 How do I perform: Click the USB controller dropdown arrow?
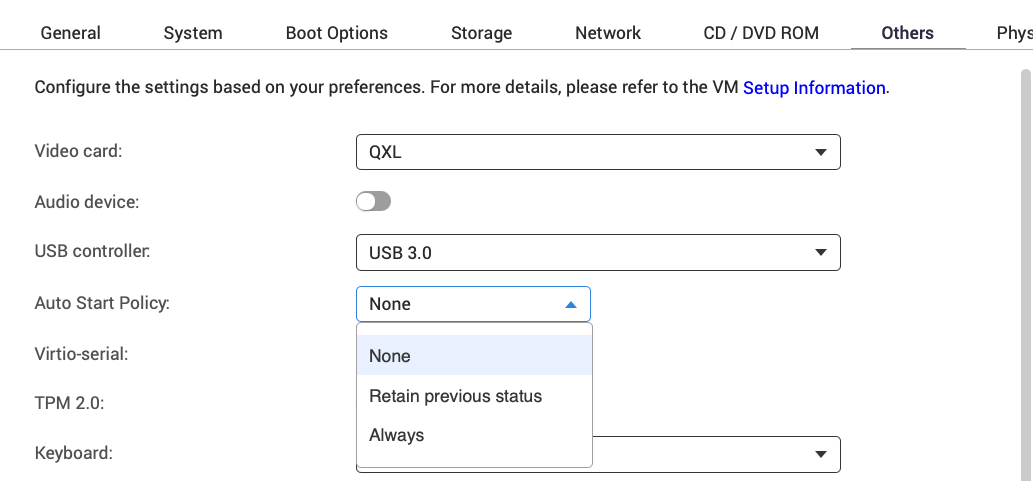(820, 253)
